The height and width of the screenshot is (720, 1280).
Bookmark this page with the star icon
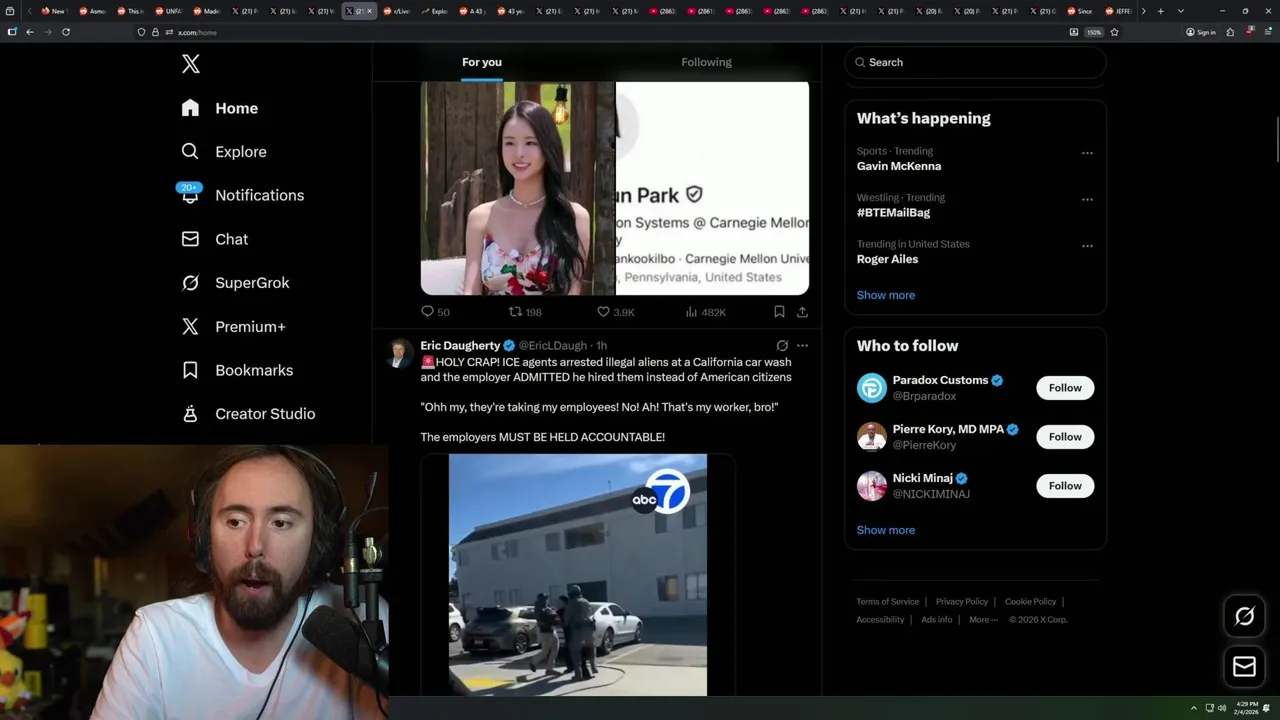pyautogui.click(x=1114, y=32)
